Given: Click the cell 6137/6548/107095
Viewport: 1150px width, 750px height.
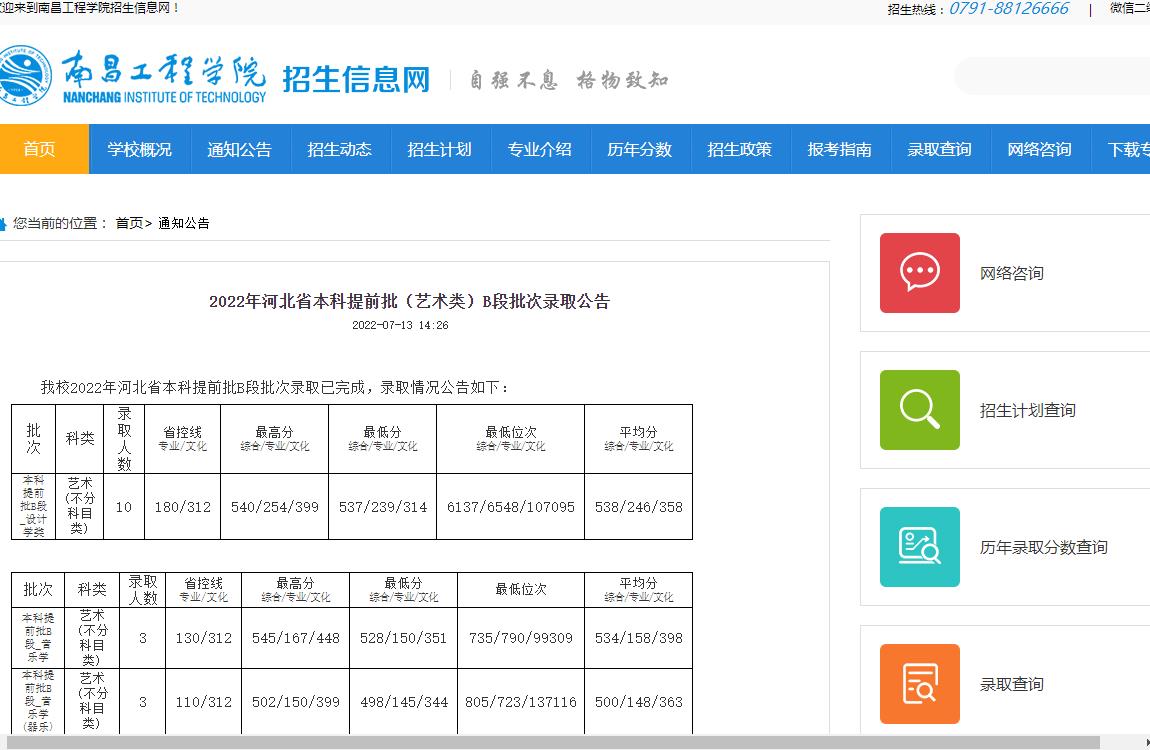Looking at the screenshot, I should click(x=510, y=507).
